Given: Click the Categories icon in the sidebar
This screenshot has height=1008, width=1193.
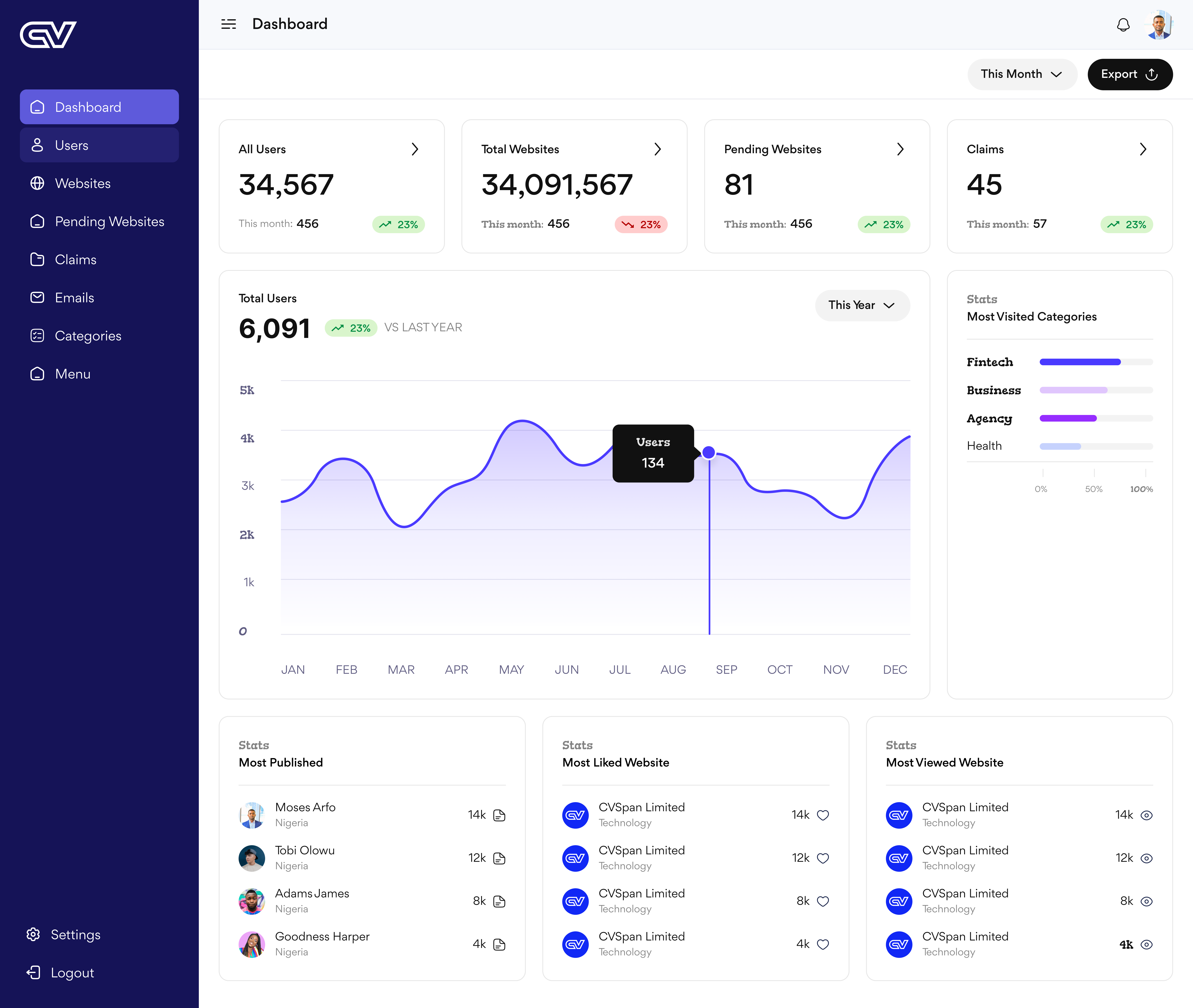Looking at the screenshot, I should [37, 335].
